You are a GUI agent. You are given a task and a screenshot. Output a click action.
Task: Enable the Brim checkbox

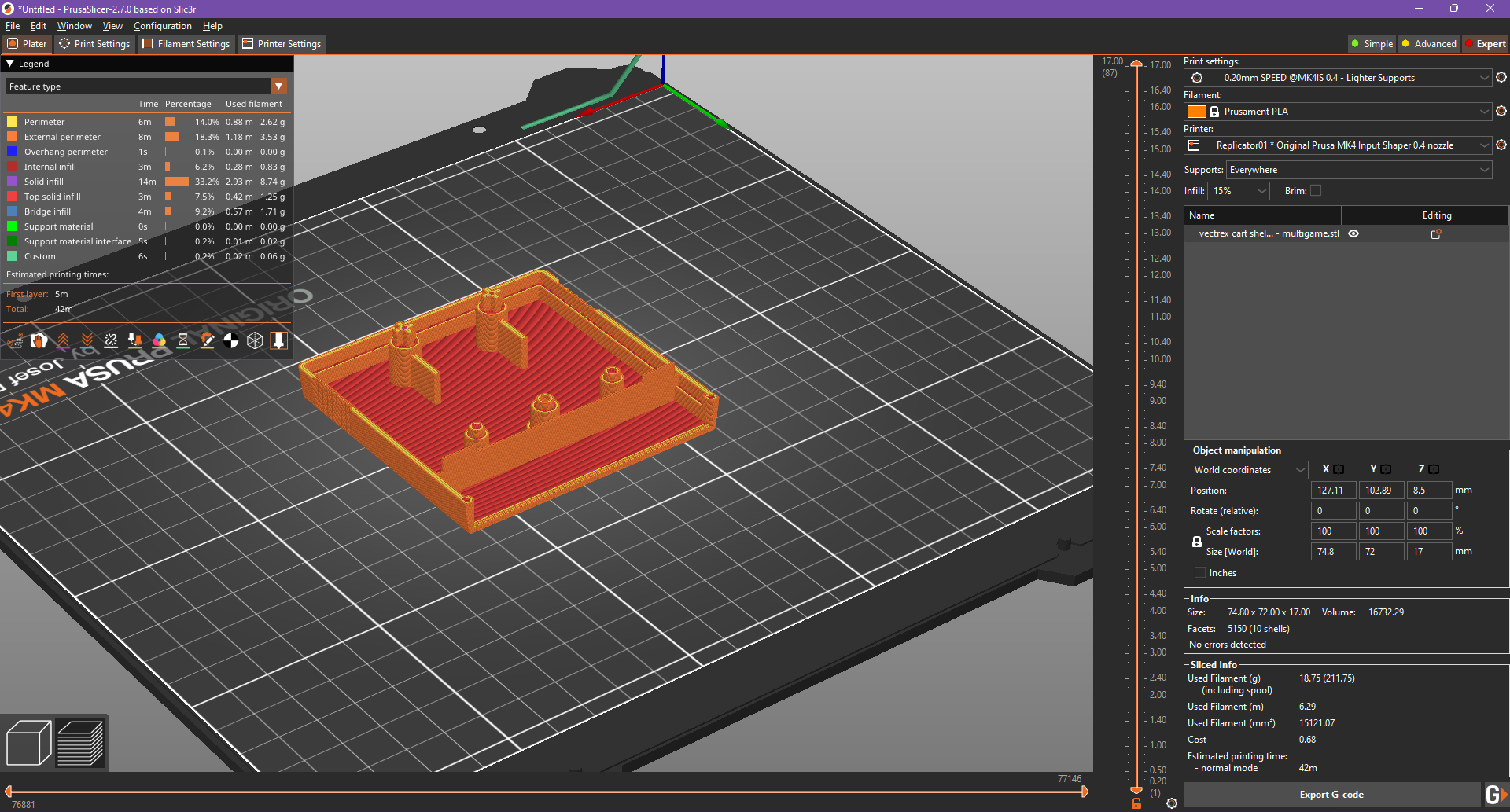click(x=1316, y=191)
